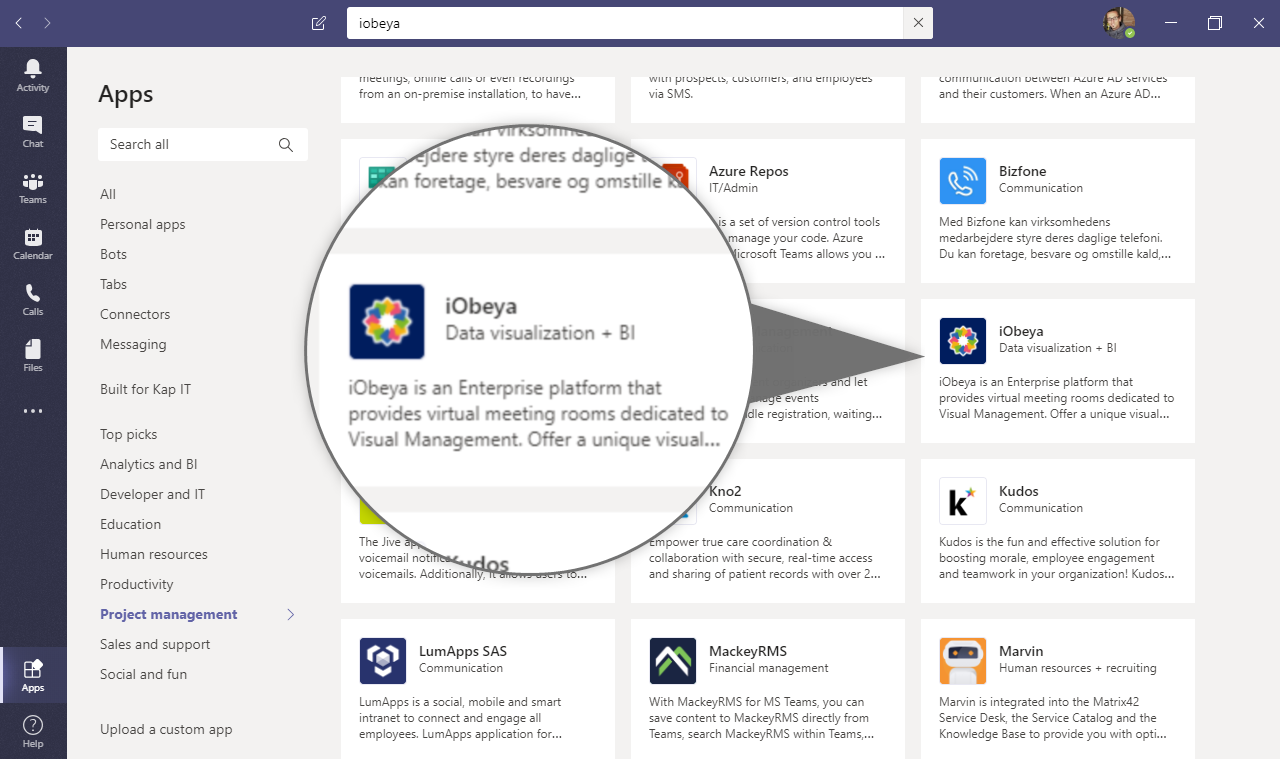Expand the Project management chevron

291,614
